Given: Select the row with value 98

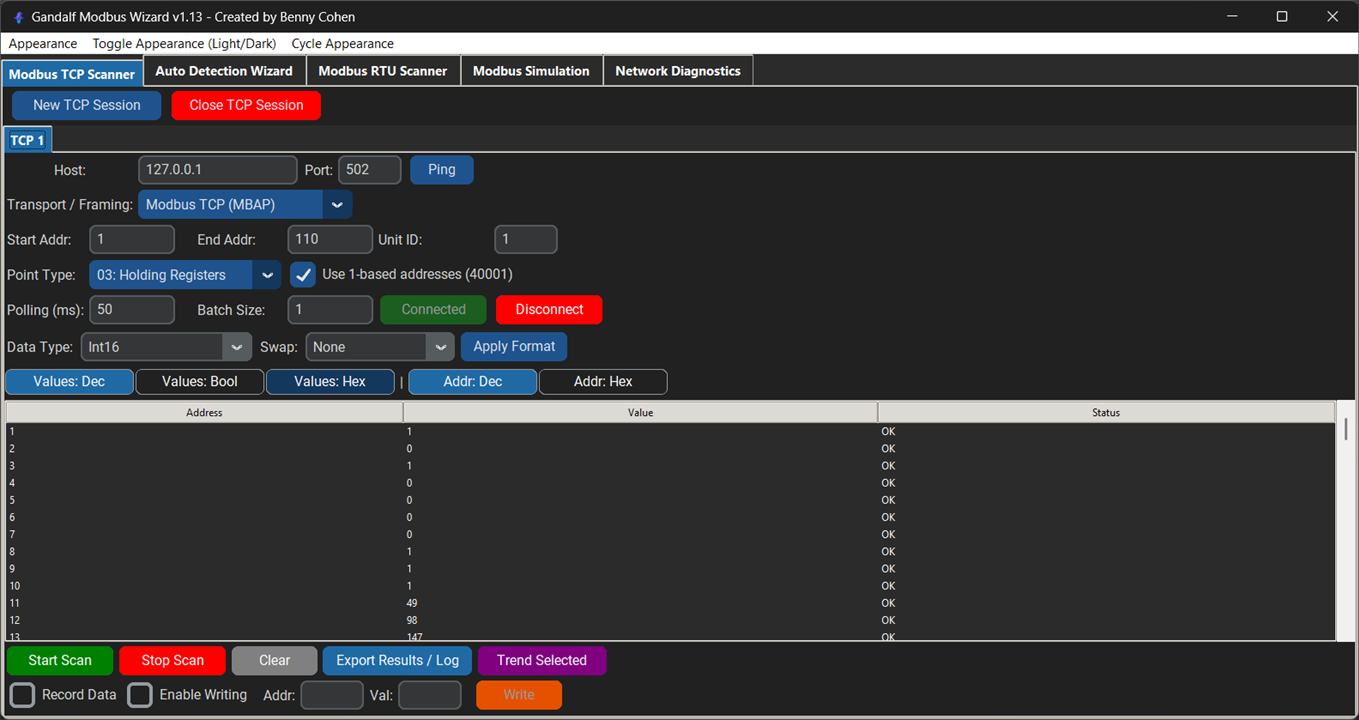Looking at the screenshot, I should [670, 620].
